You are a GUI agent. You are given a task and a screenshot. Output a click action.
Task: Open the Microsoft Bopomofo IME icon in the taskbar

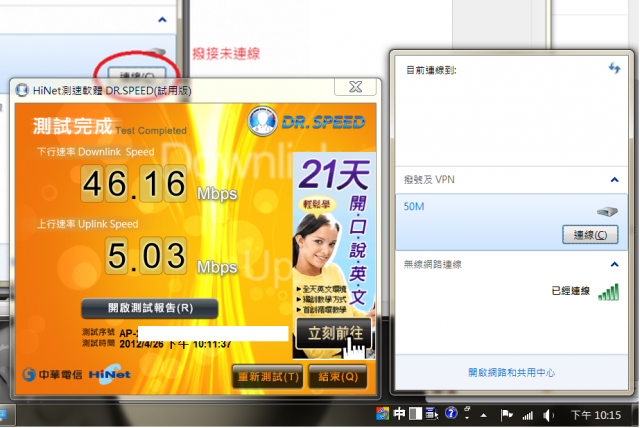[382, 414]
